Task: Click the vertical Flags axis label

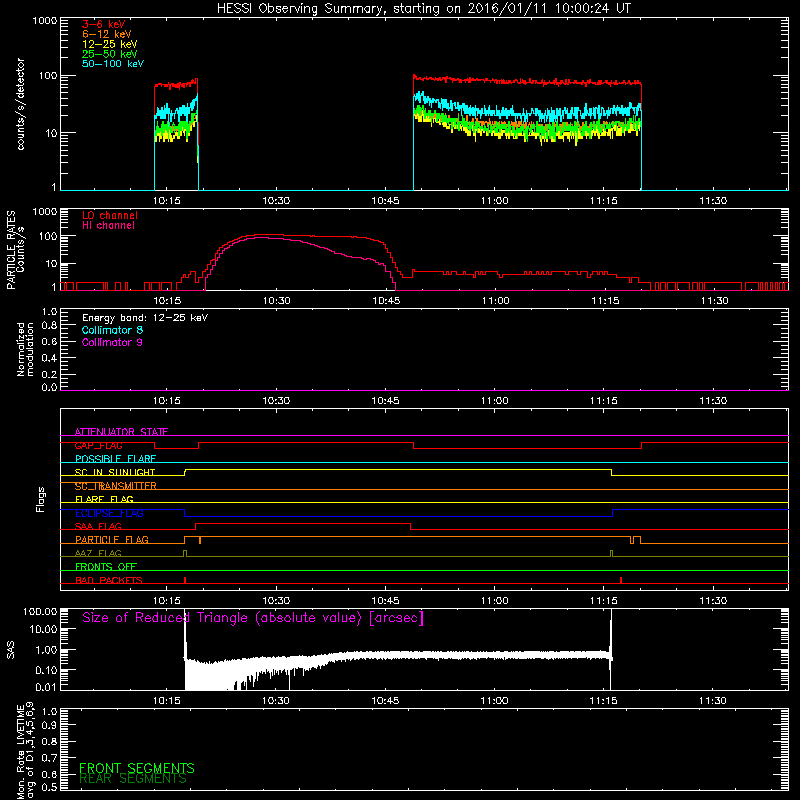Action: click(x=41, y=499)
